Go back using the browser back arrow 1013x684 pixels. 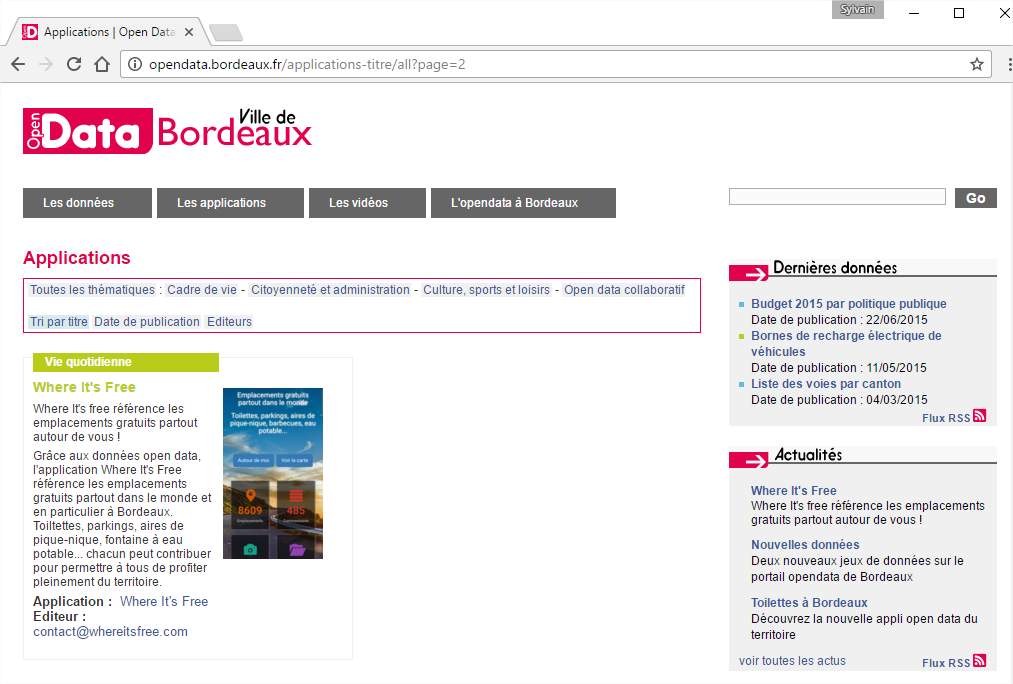(18, 64)
